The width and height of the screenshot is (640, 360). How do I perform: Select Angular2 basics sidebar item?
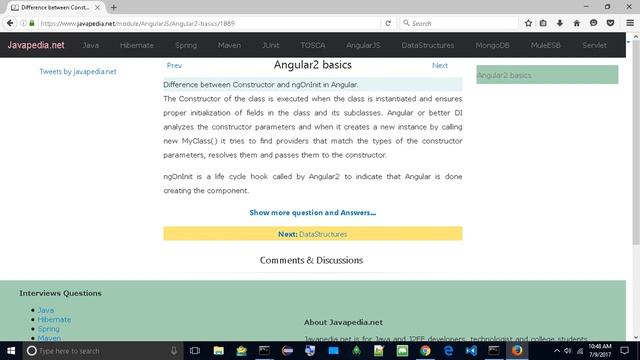(547, 75)
